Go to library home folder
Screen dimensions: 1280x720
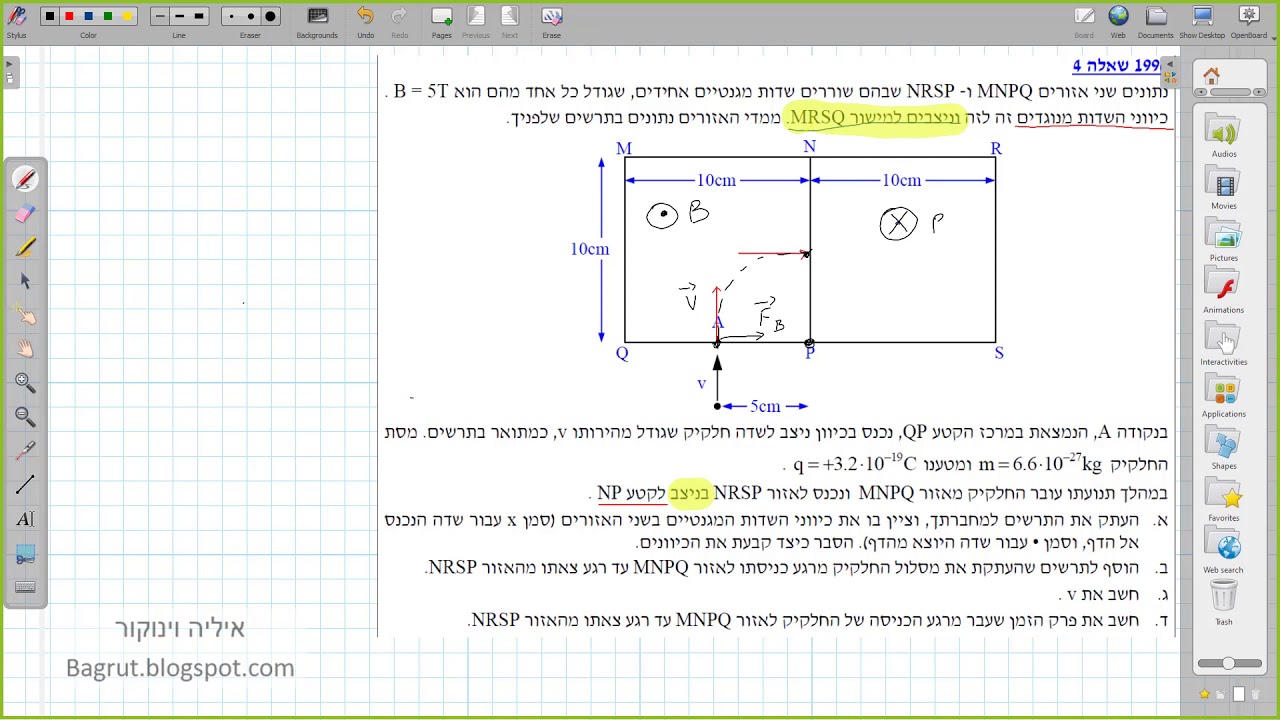point(1211,76)
